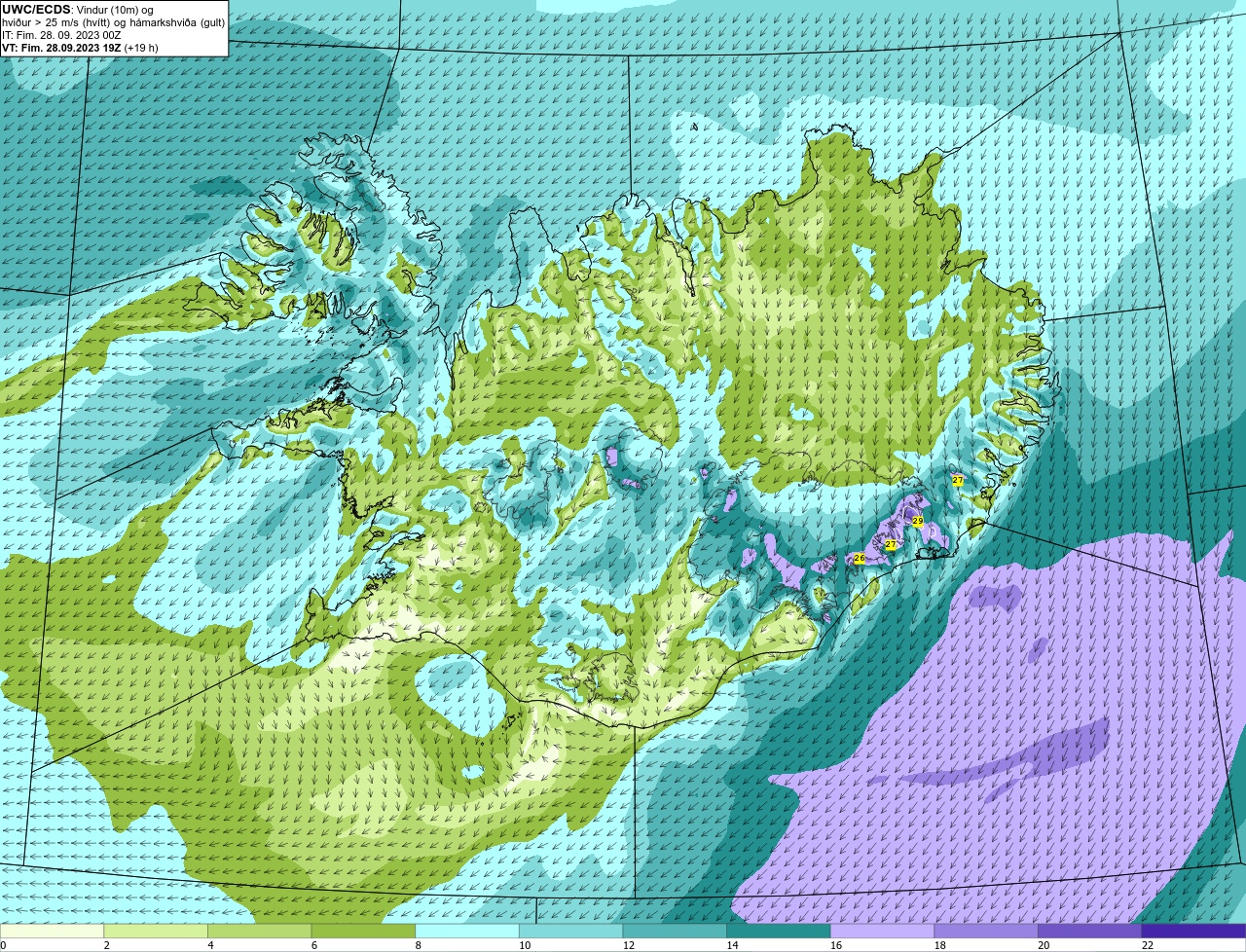This screenshot has height=952, width=1246.
Task: Click the 'VT: Fim. 28.09.2023 19Z' valid time
Action: [61, 48]
